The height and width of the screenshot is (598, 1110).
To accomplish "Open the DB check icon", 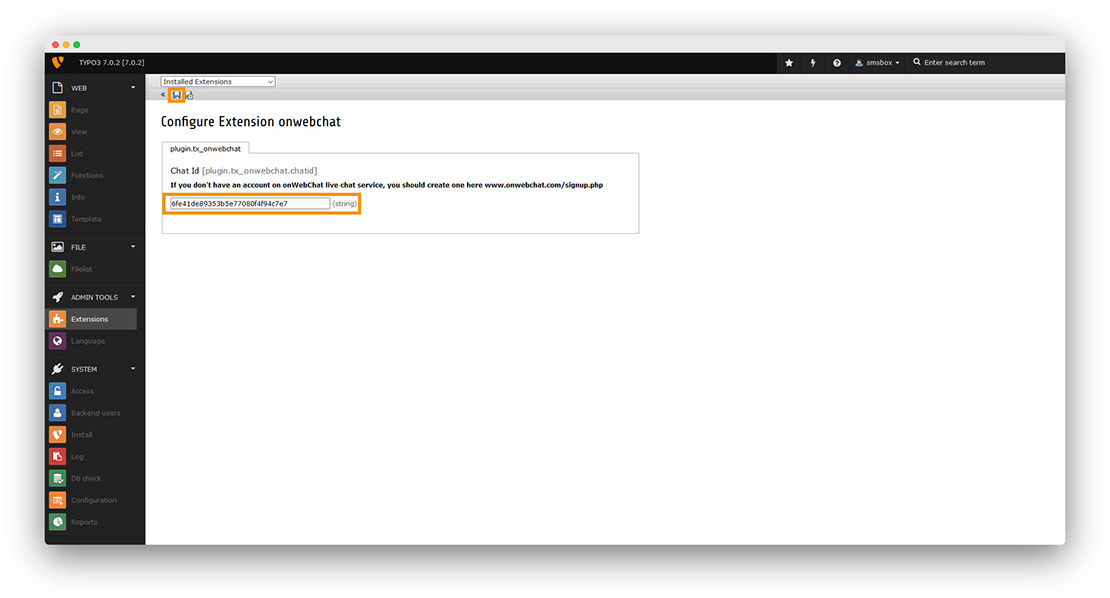I will 58,478.
